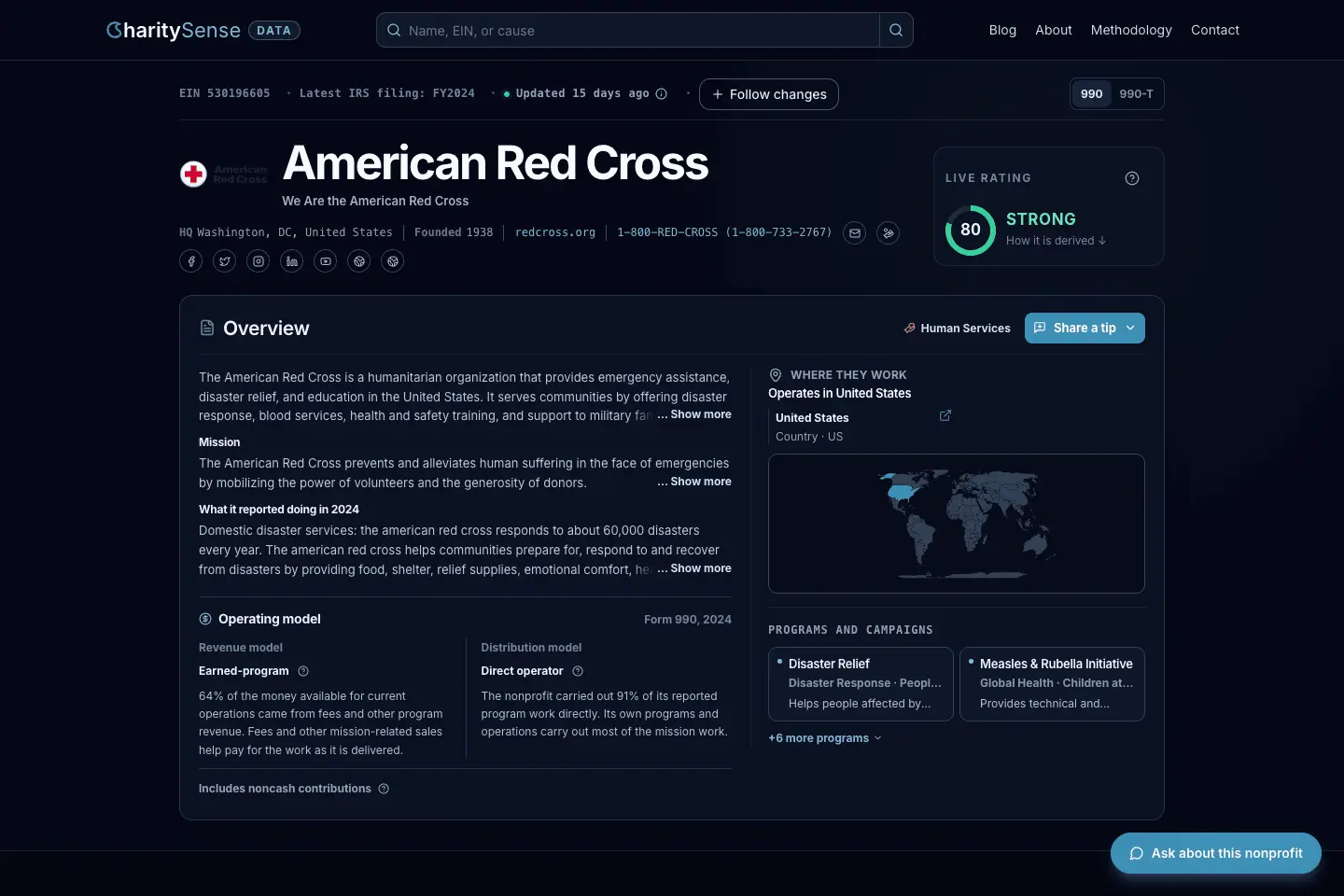Click the 1-800-RED-CROSS phone number
The height and width of the screenshot is (896, 1344).
[x=724, y=232]
